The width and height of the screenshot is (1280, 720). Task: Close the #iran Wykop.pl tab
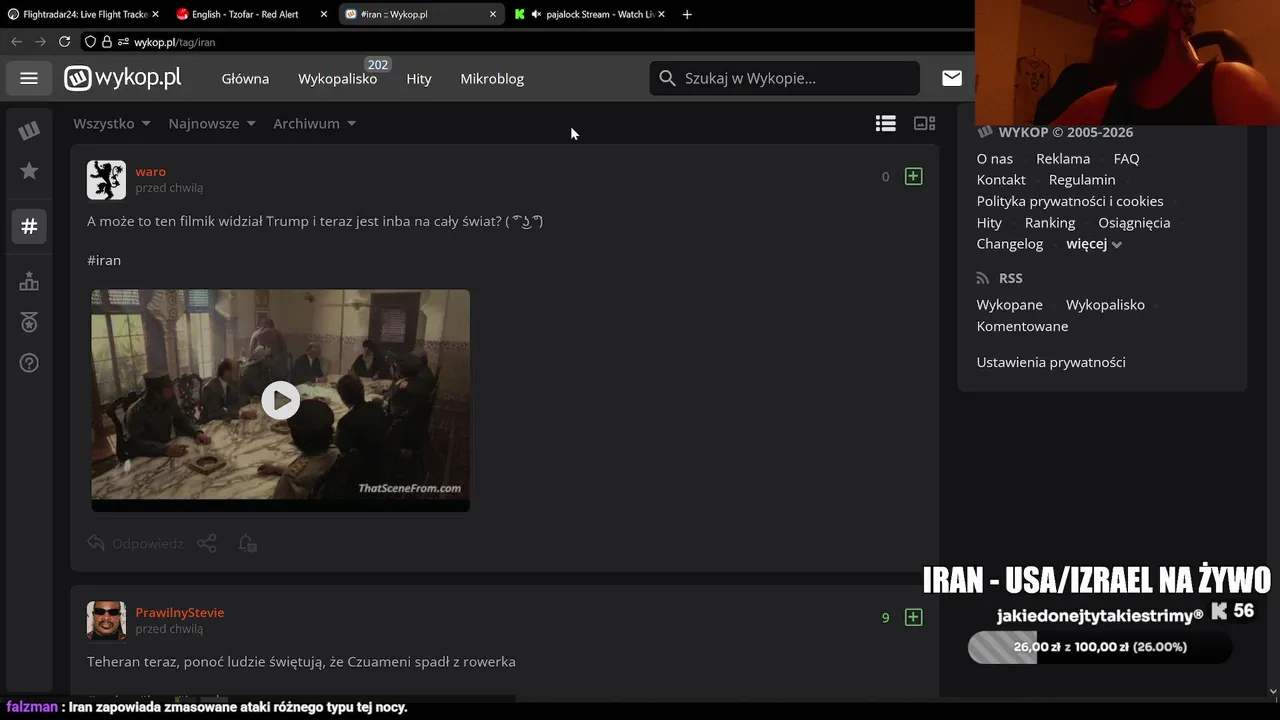493,14
